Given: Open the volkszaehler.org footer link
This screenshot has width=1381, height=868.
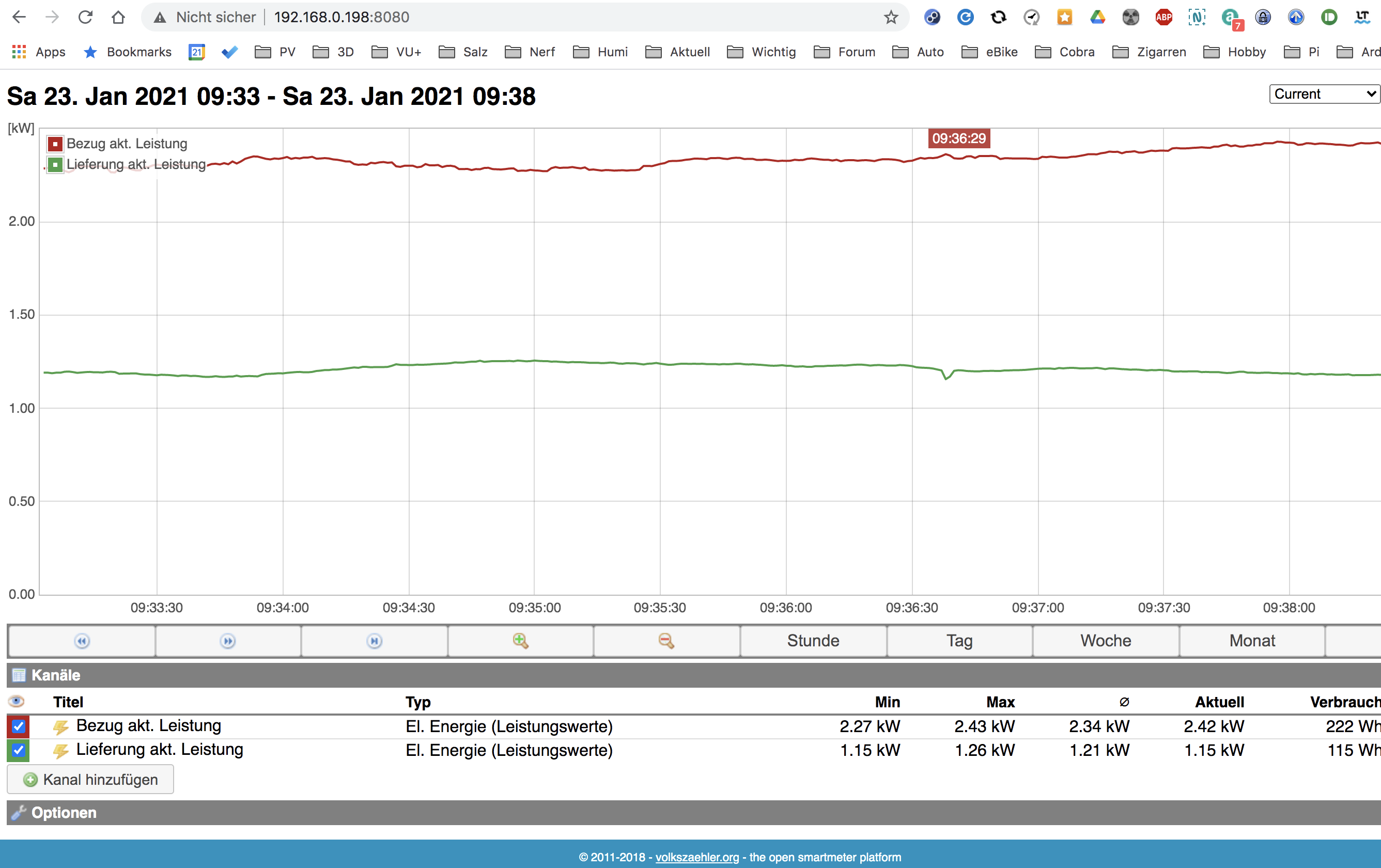Looking at the screenshot, I should coord(697,857).
